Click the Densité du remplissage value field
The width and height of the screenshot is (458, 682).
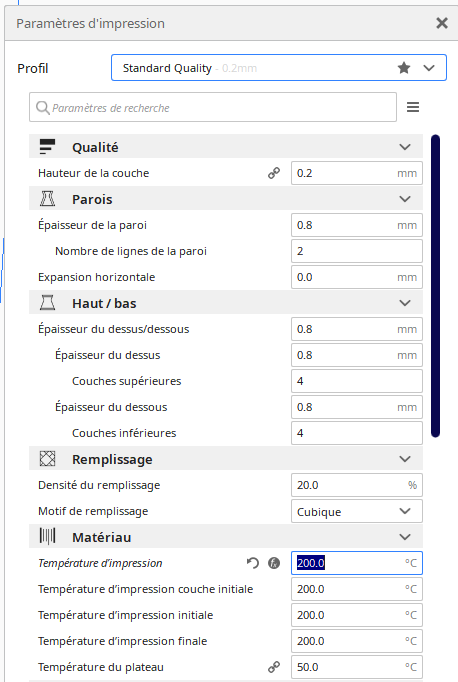357,485
